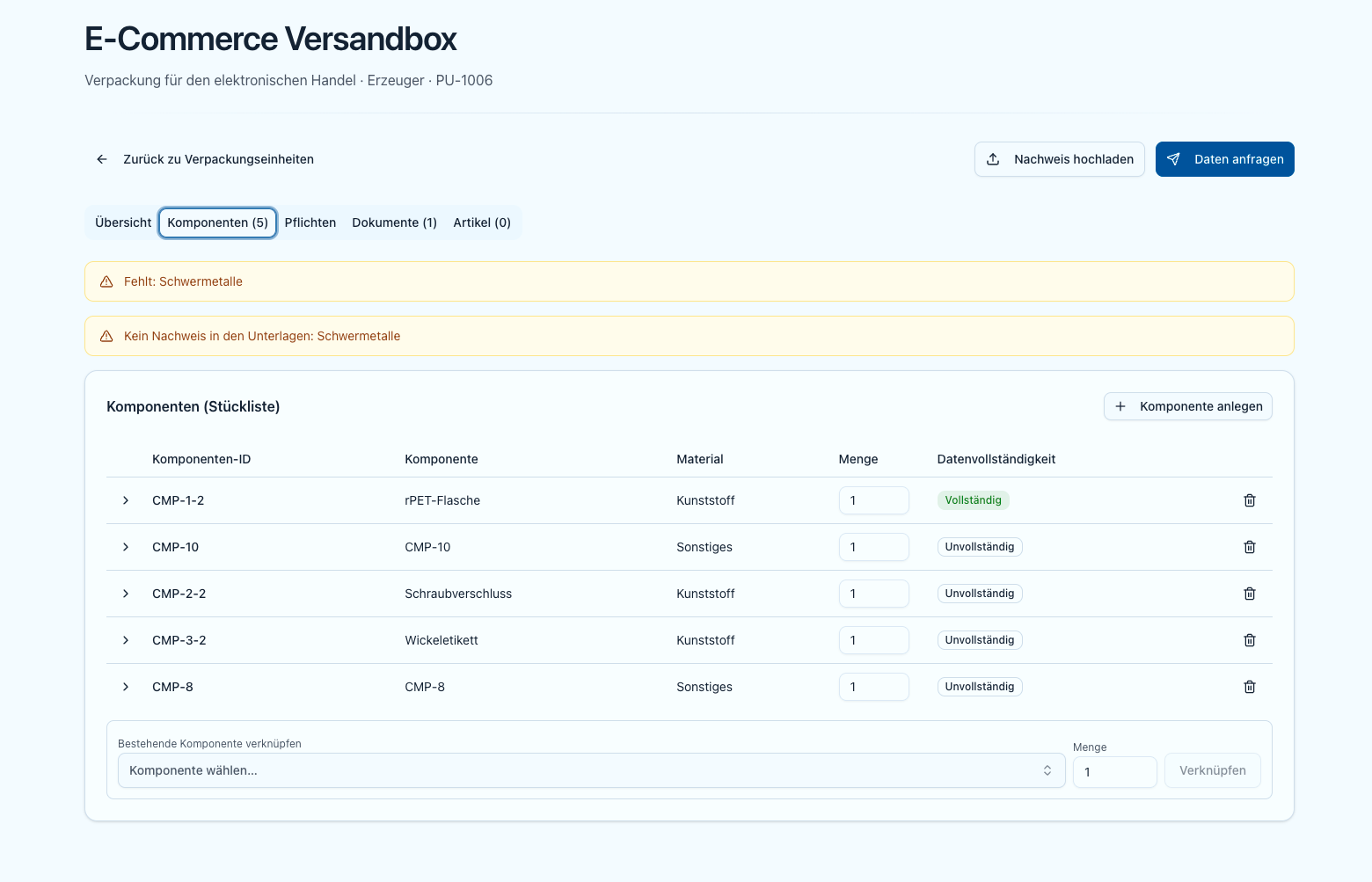Open the 'Komponente wählen...' dropdown
1372x882 pixels.
pyautogui.click(x=591, y=770)
